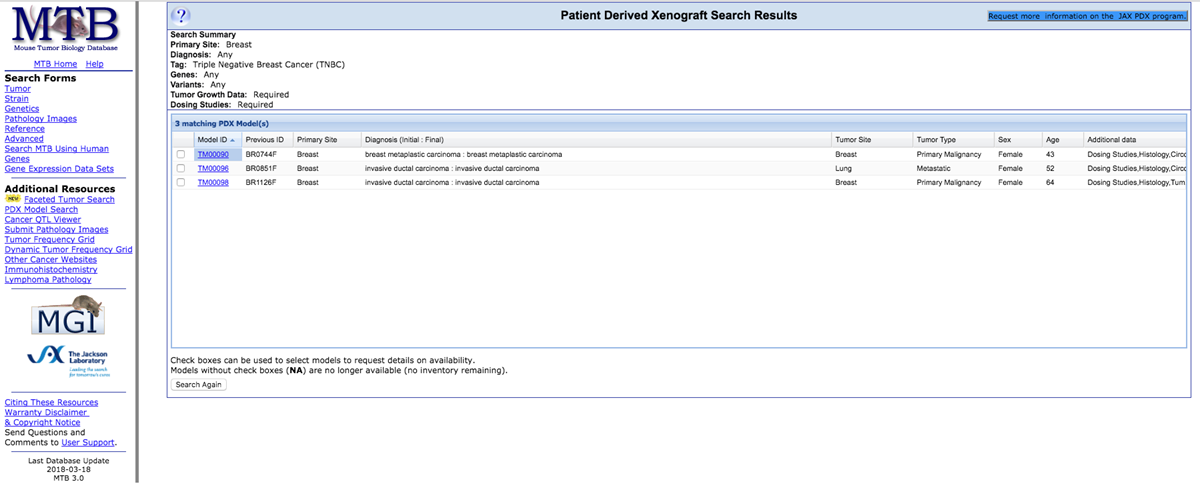Viewport: 1200px width, 488px height.
Task: Open the Faceted Tumor Search link
Action: pos(69,200)
